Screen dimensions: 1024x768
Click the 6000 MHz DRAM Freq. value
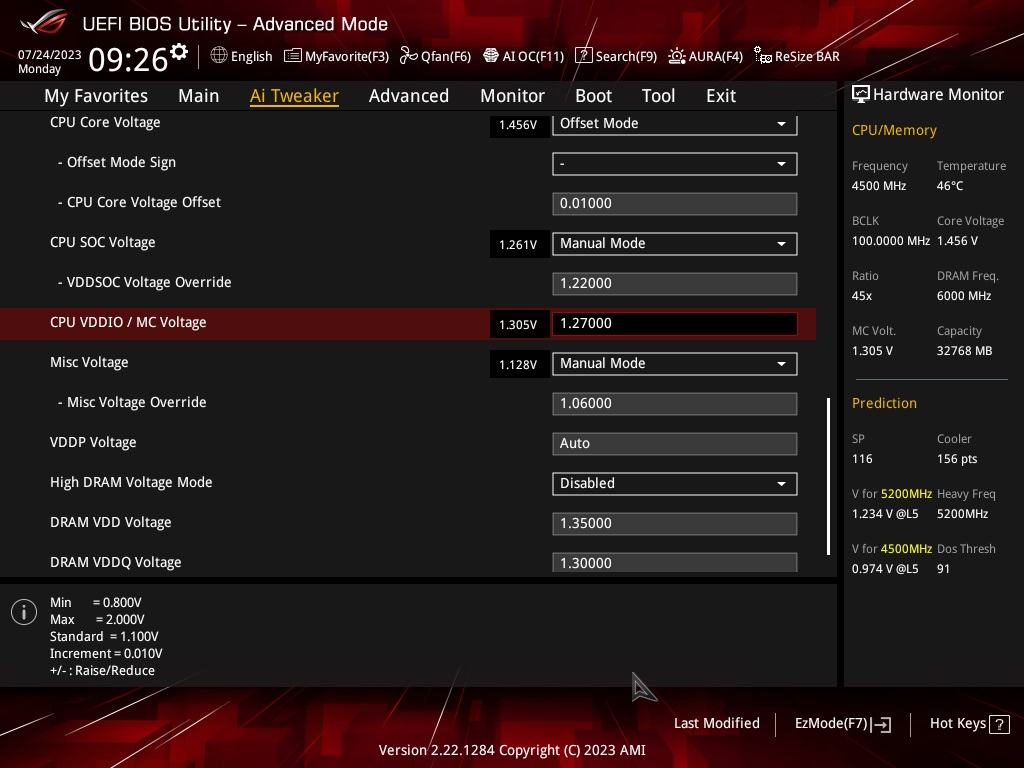point(964,296)
